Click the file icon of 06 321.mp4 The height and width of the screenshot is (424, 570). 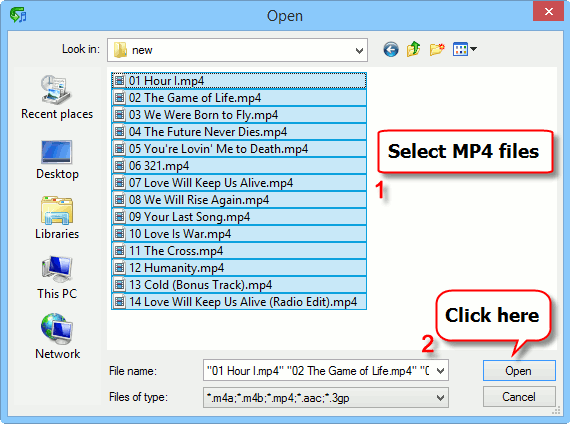119,165
